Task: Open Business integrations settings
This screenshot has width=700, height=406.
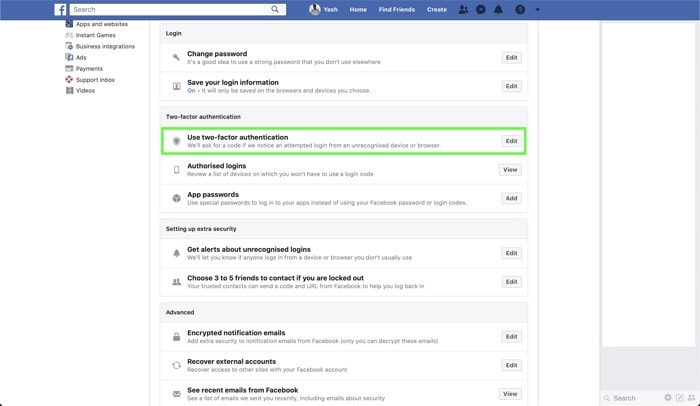Action: click(105, 46)
